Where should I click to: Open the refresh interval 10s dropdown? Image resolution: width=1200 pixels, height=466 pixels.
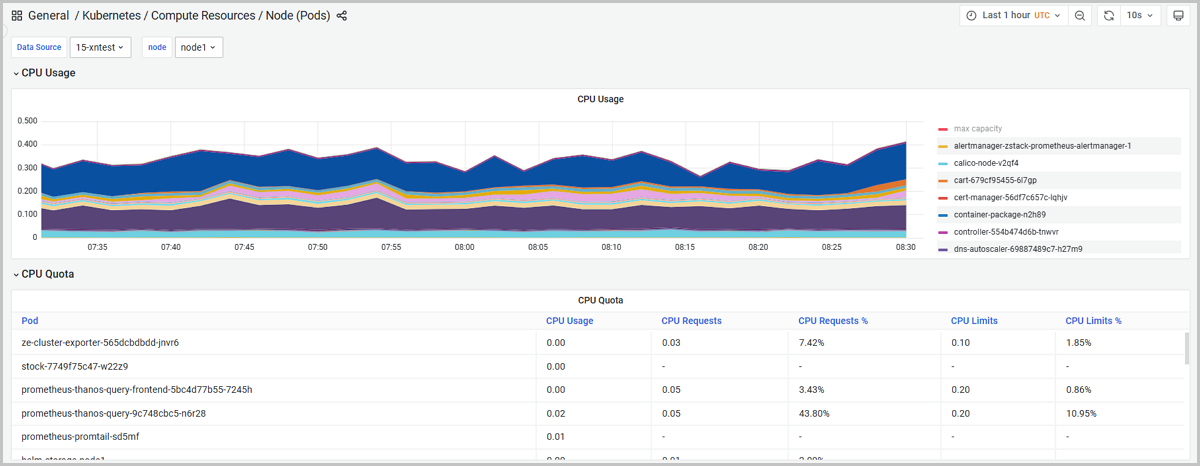[x=1140, y=16]
